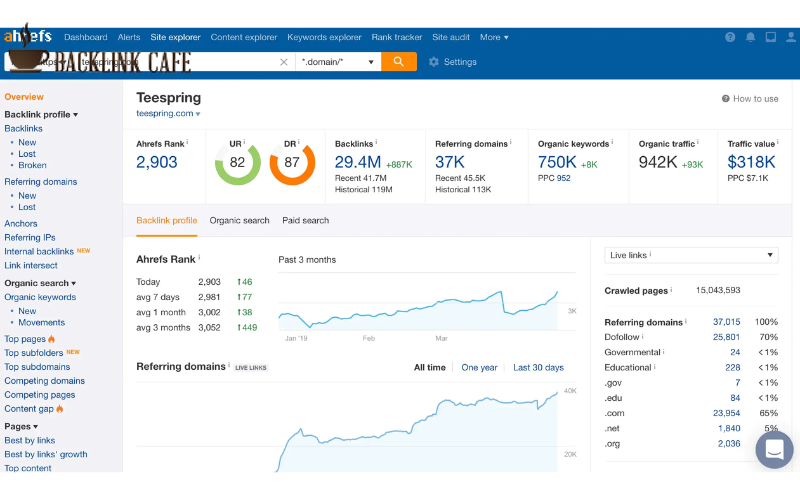
Task: Go to Site audit
Action: coord(451,37)
